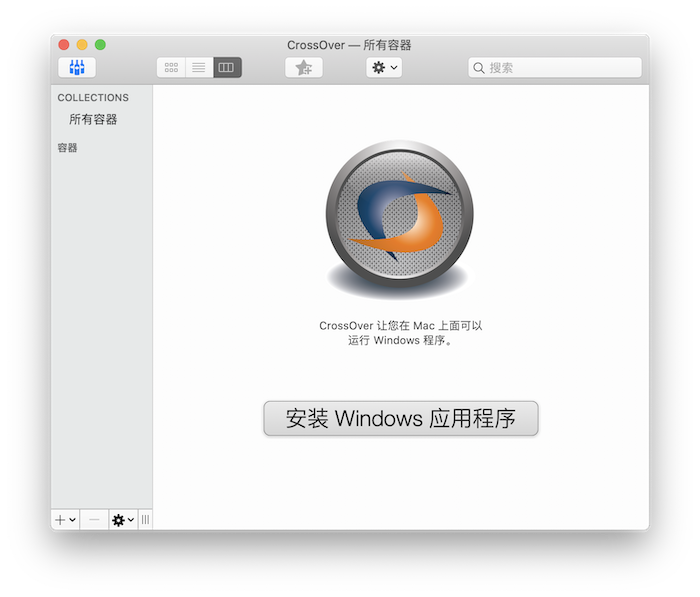Click the minus remove-bottle button

[x=95, y=520]
